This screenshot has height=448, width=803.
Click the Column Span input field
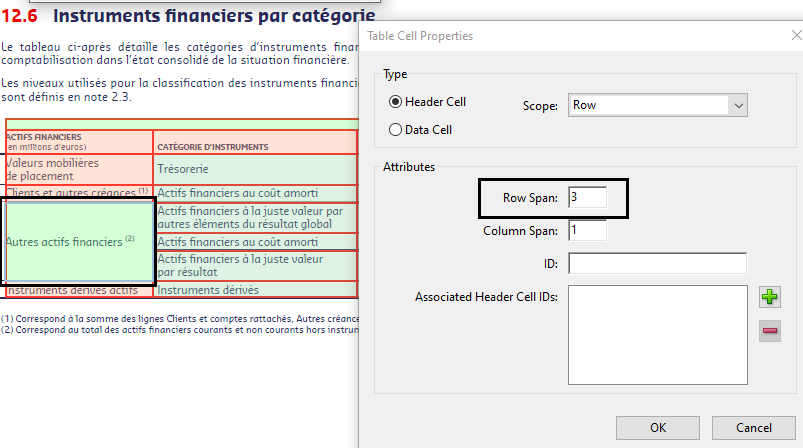587,231
